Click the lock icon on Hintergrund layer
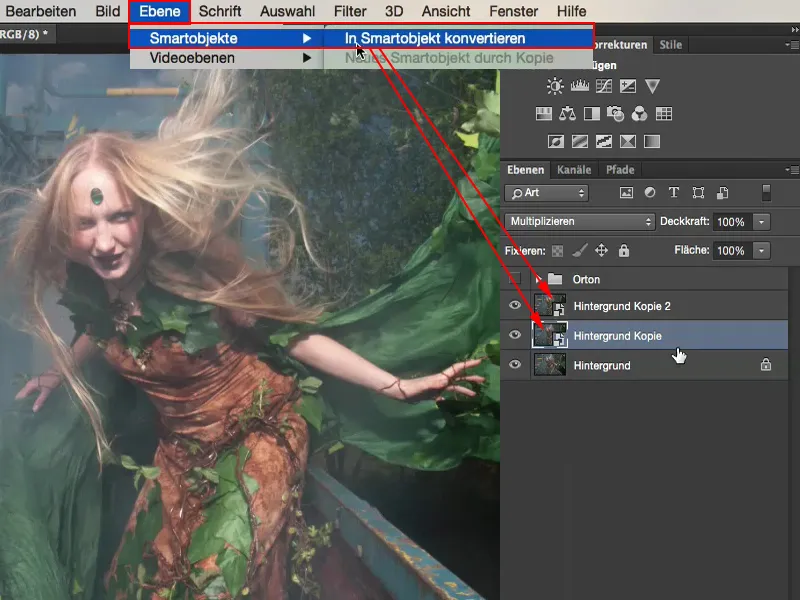This screenshot has height=600, width=800. pos(766,364)
